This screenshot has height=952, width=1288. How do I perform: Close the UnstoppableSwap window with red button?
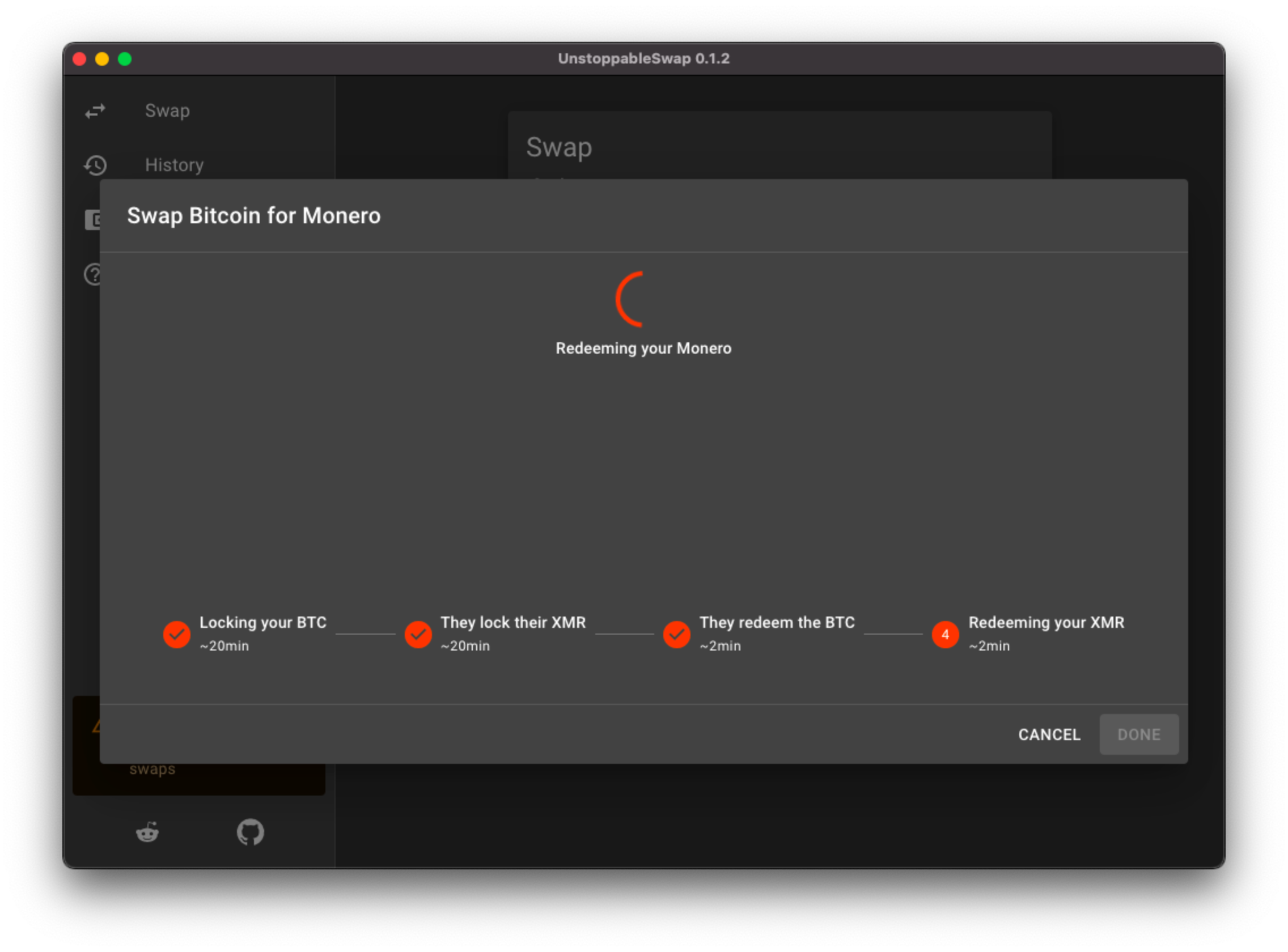coord(79,59)
